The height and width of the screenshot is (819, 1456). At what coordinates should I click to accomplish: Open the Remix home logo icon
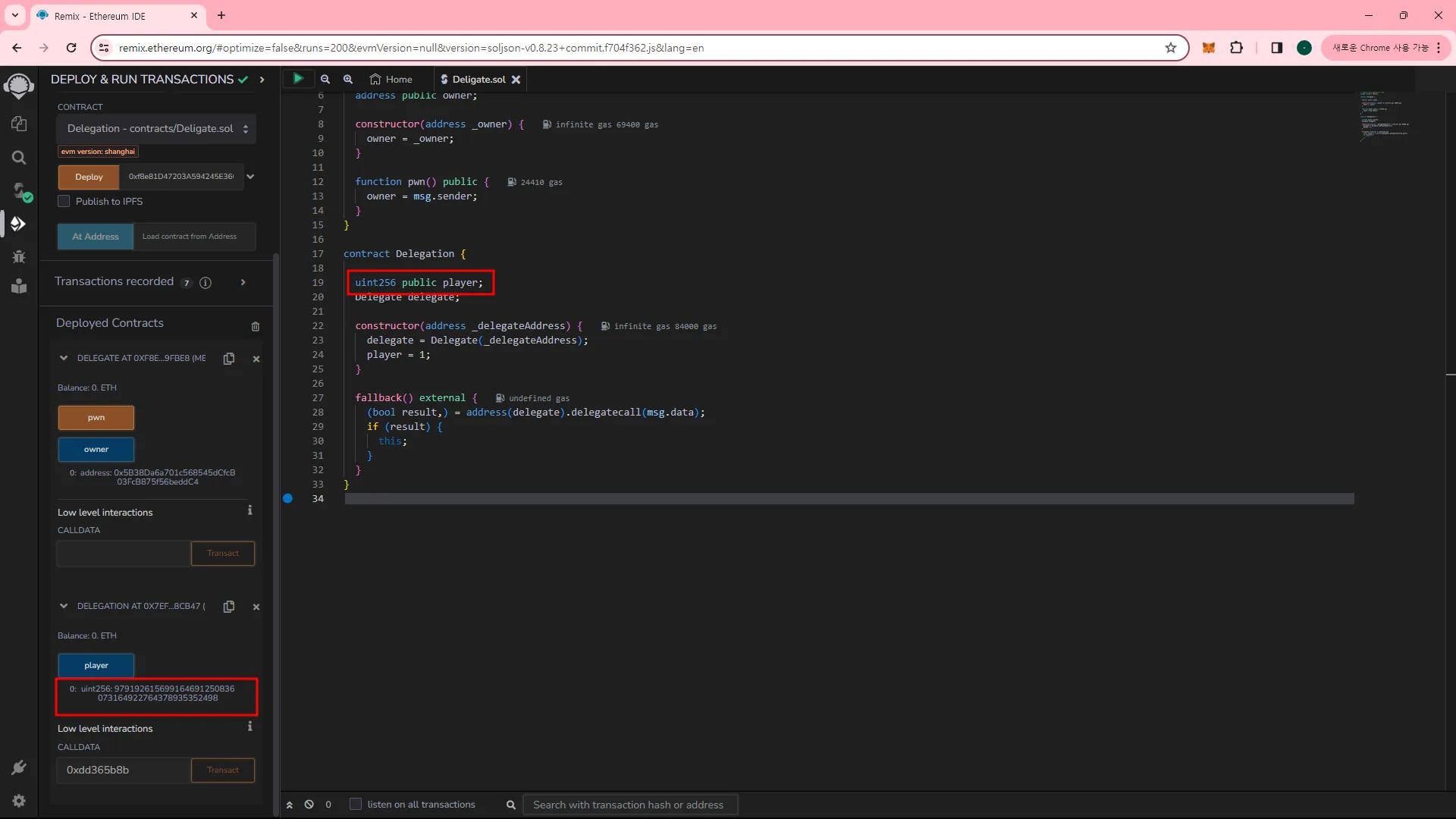pos(19,86)
